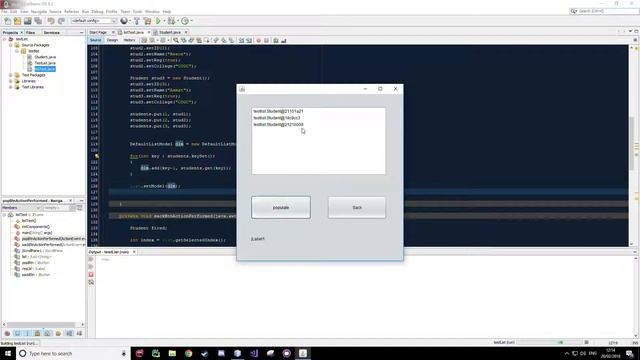Switch to the Start Page editor tab
The image size is (640, 360).
[98, 32]
